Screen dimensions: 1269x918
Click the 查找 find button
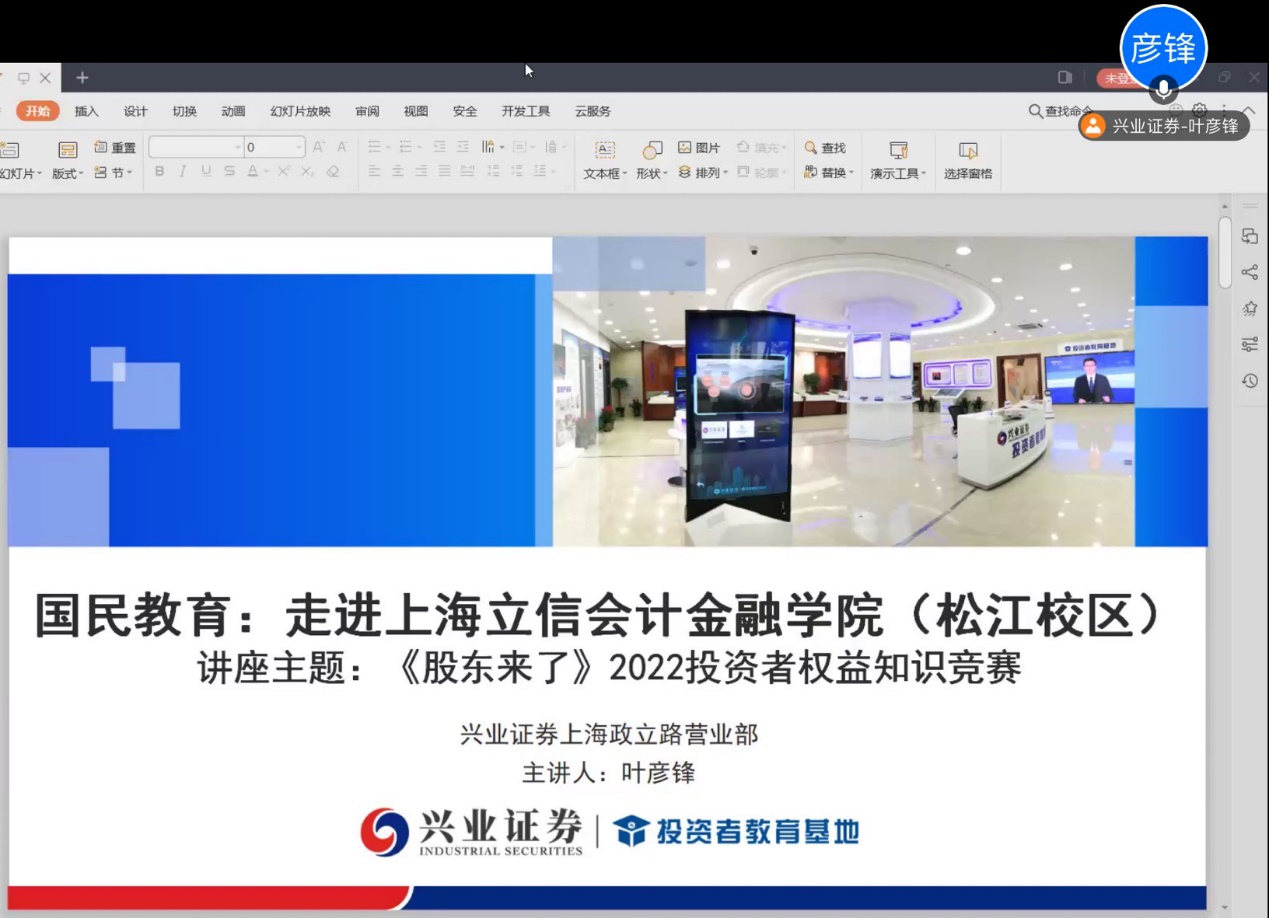[826, 148]
